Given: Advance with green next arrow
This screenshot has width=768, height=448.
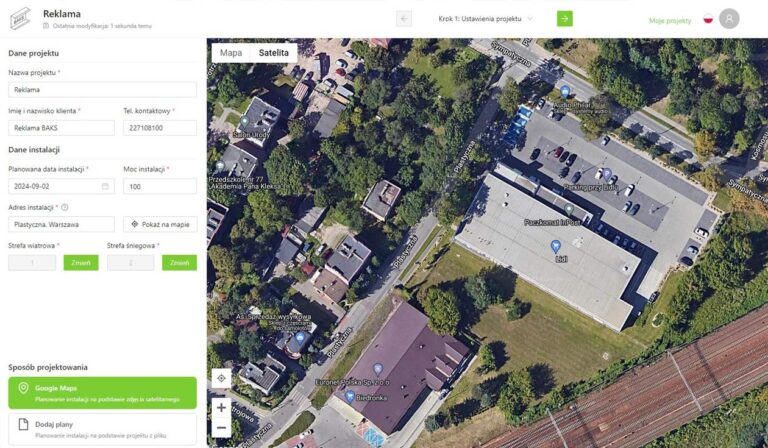Looking at the screenshot, I should coord(565,19).
